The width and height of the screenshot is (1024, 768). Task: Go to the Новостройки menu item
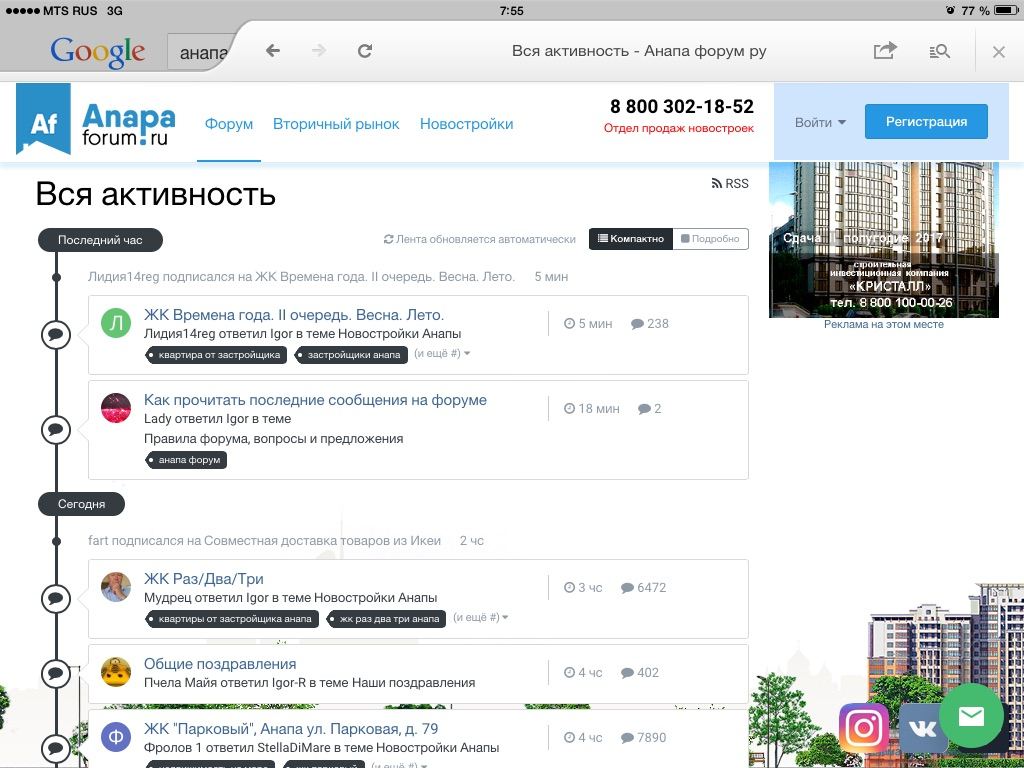[x=466, y=124]
